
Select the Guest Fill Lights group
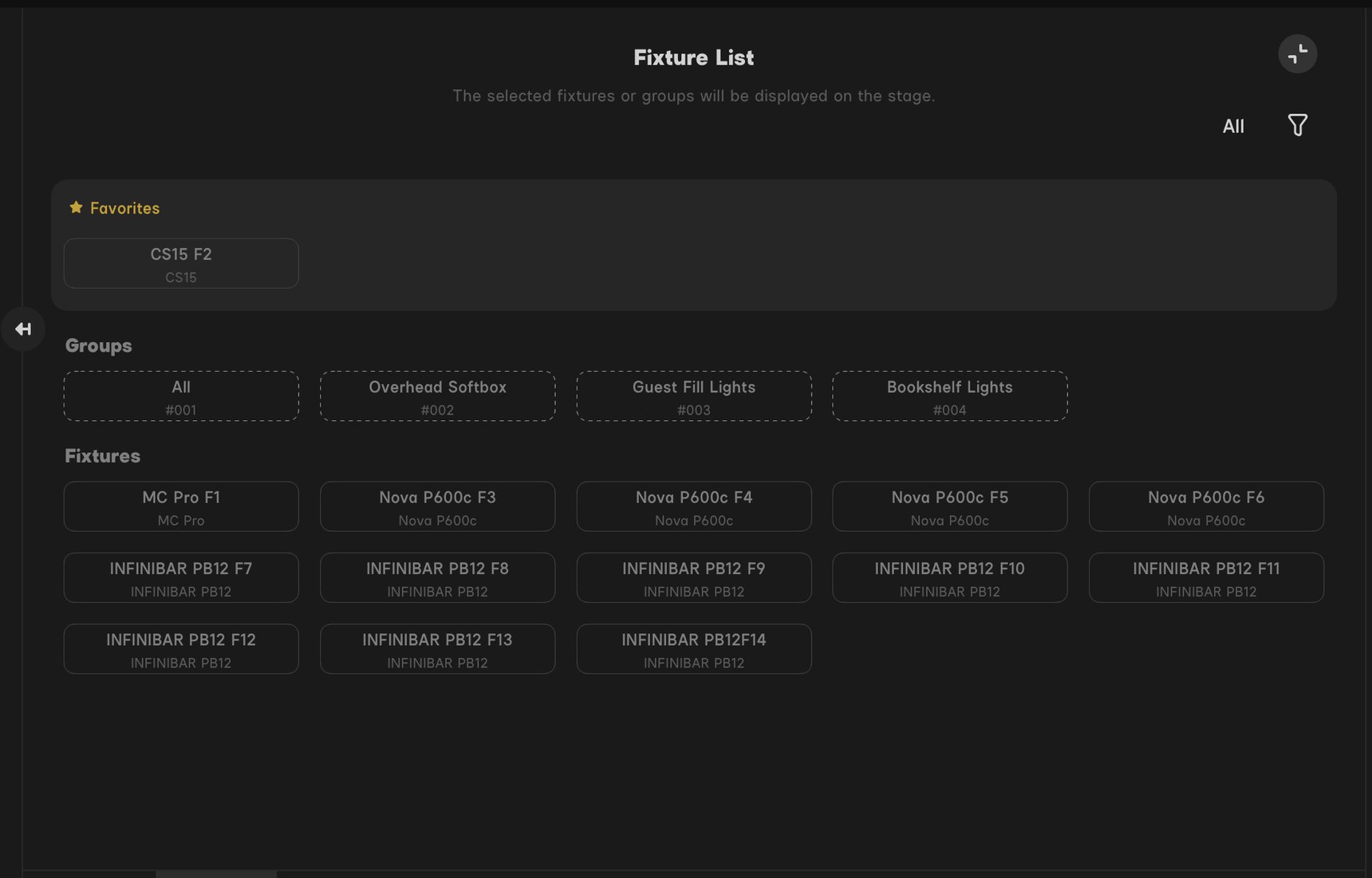[693, 396]
